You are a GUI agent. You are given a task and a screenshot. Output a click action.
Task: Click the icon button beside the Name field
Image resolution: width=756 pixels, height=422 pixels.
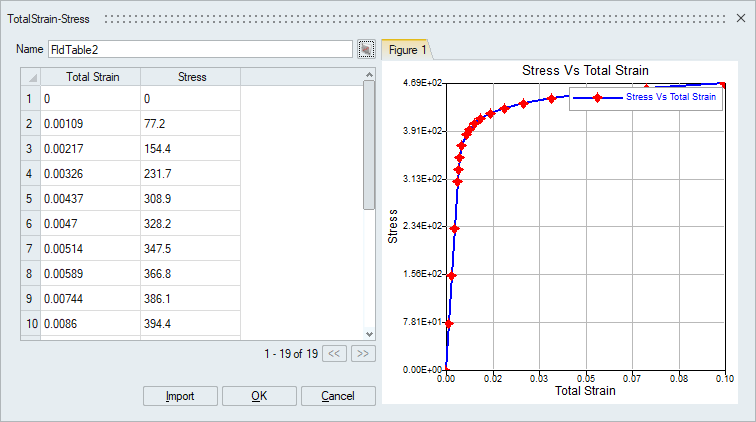(366, 49)
